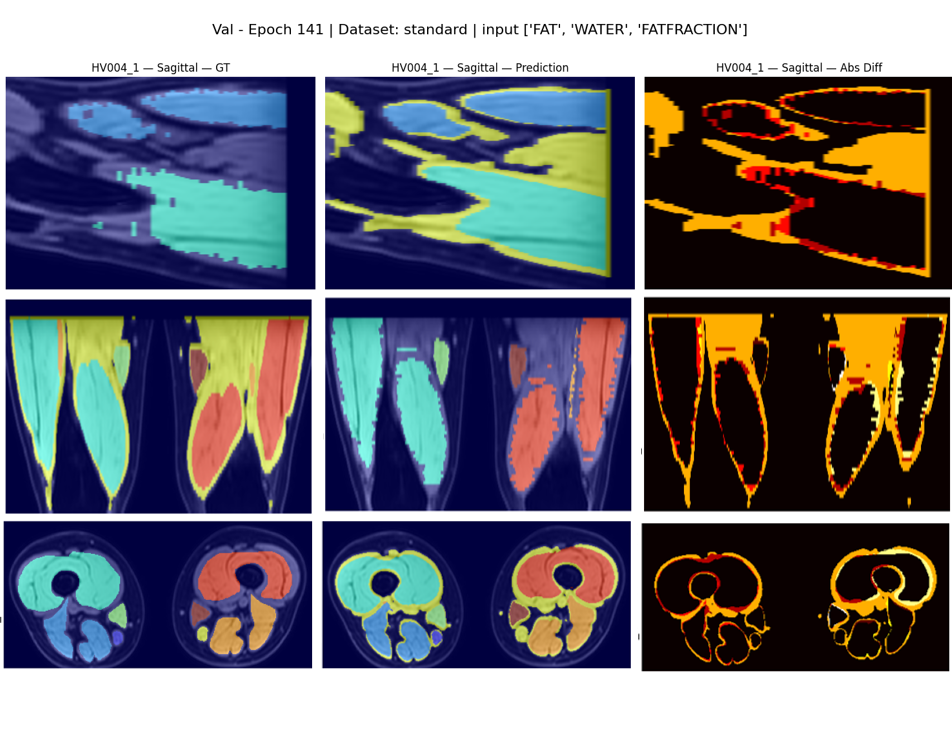
Task: Select the middle-row coronal prediction image
Action: pos(478,404)
